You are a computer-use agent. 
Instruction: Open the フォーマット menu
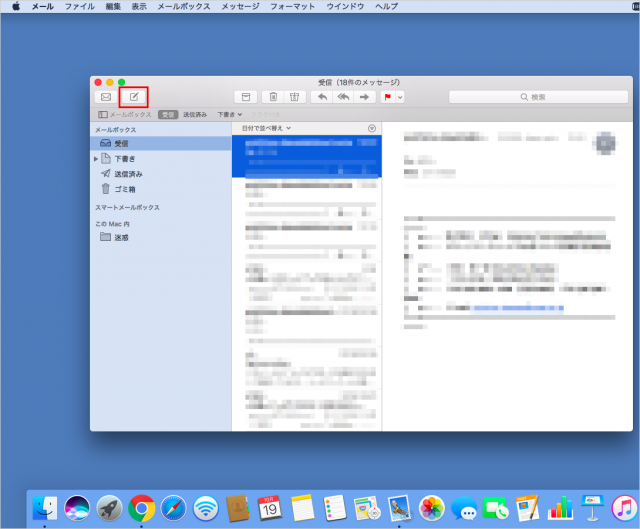(x=293, y=6)
